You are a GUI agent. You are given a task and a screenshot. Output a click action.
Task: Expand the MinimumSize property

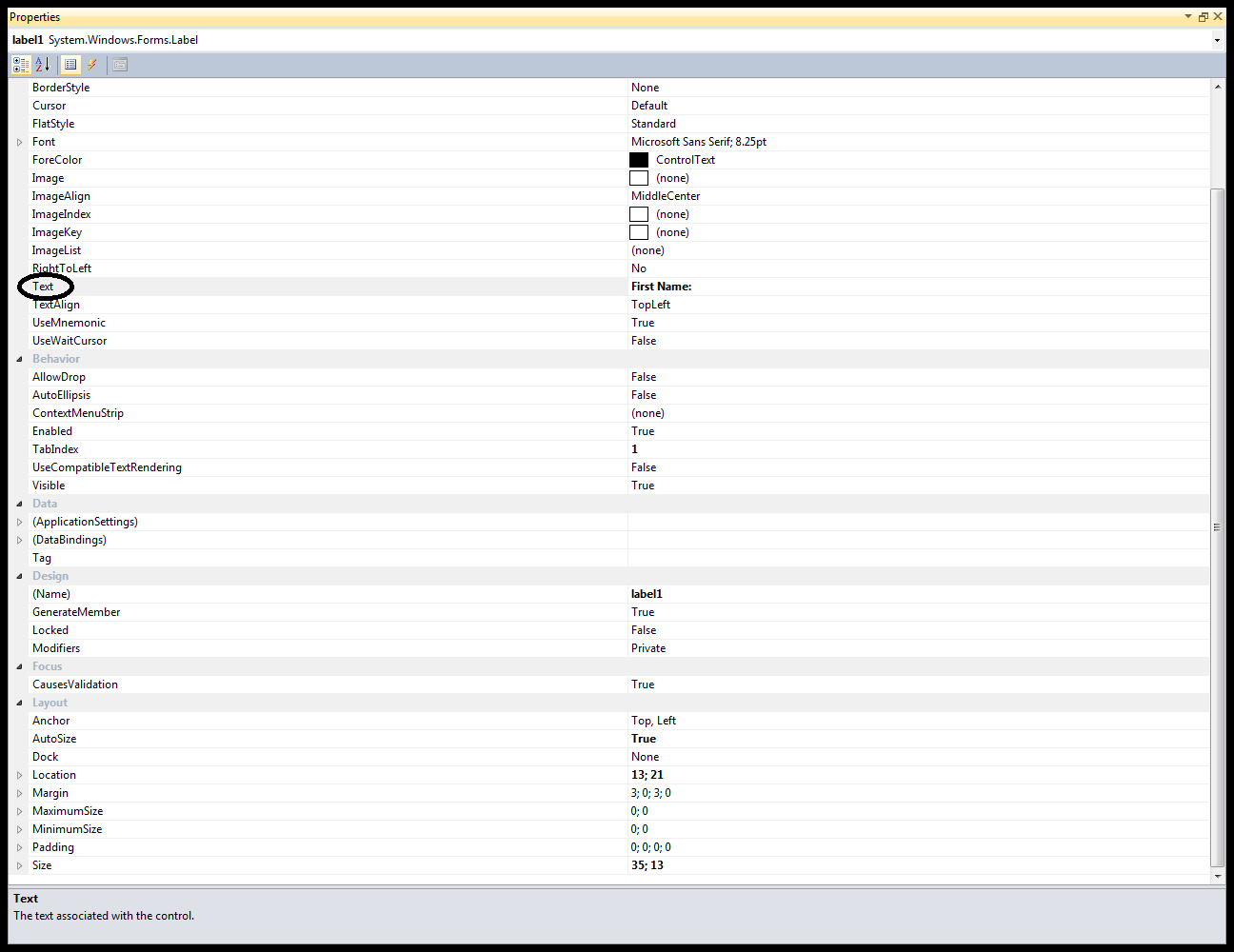coord(19,829)
